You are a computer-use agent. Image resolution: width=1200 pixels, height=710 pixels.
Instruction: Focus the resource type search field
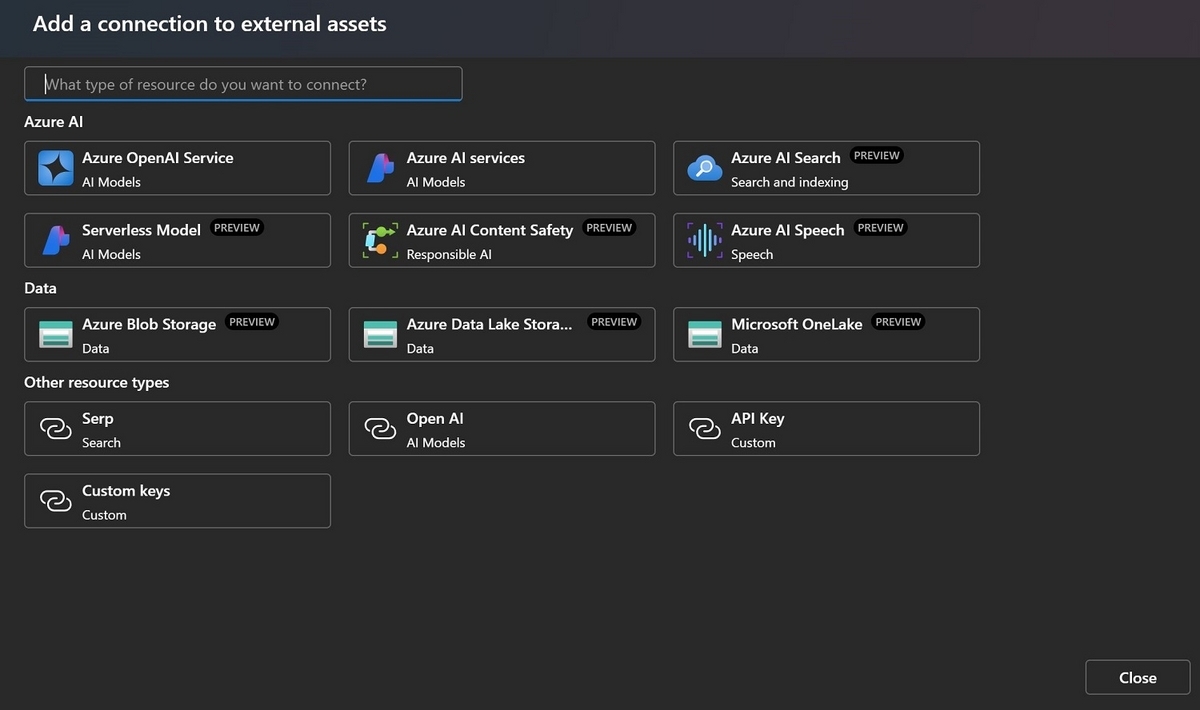[x=243, y=84]
